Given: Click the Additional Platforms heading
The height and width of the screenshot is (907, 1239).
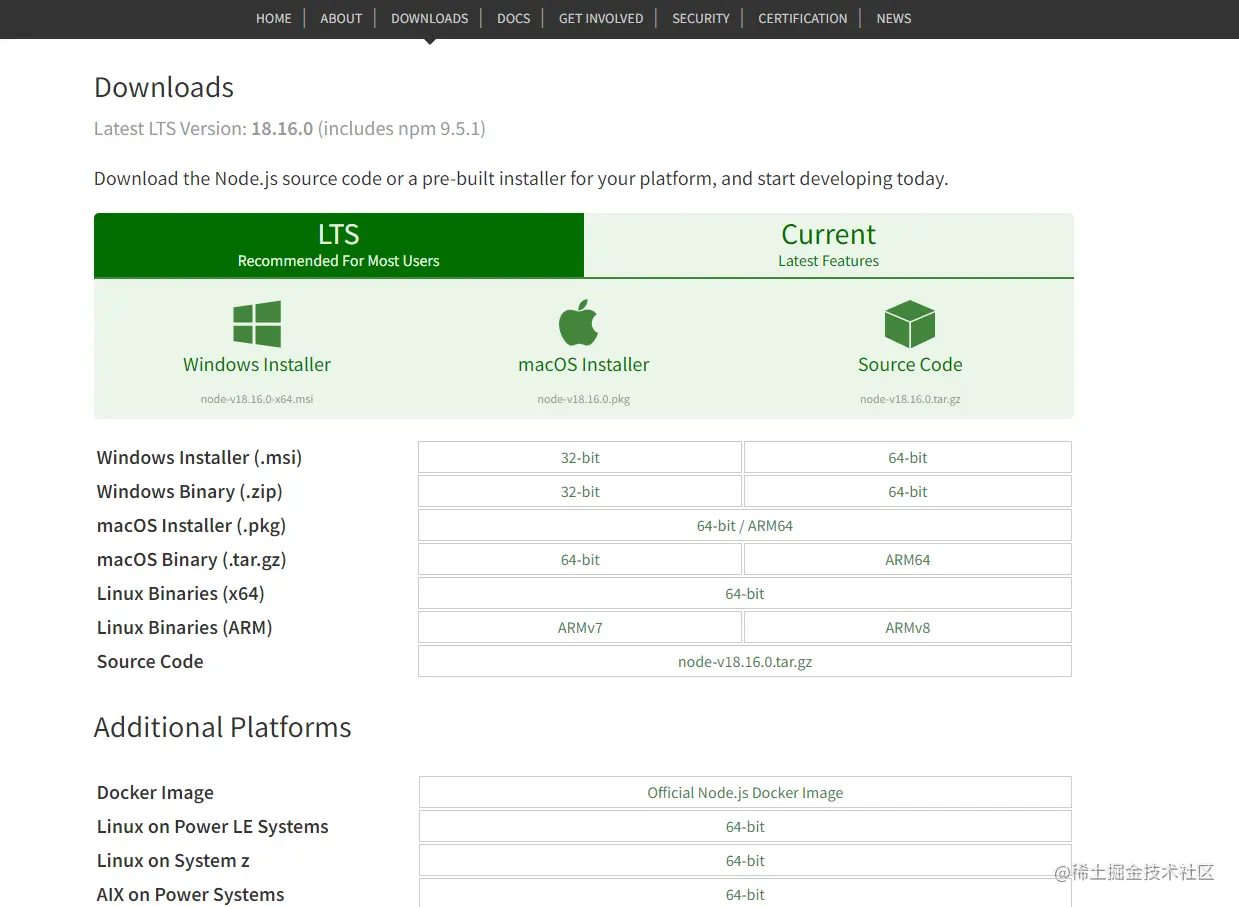Looking at the screenshot, I should (x=223, y=727).
